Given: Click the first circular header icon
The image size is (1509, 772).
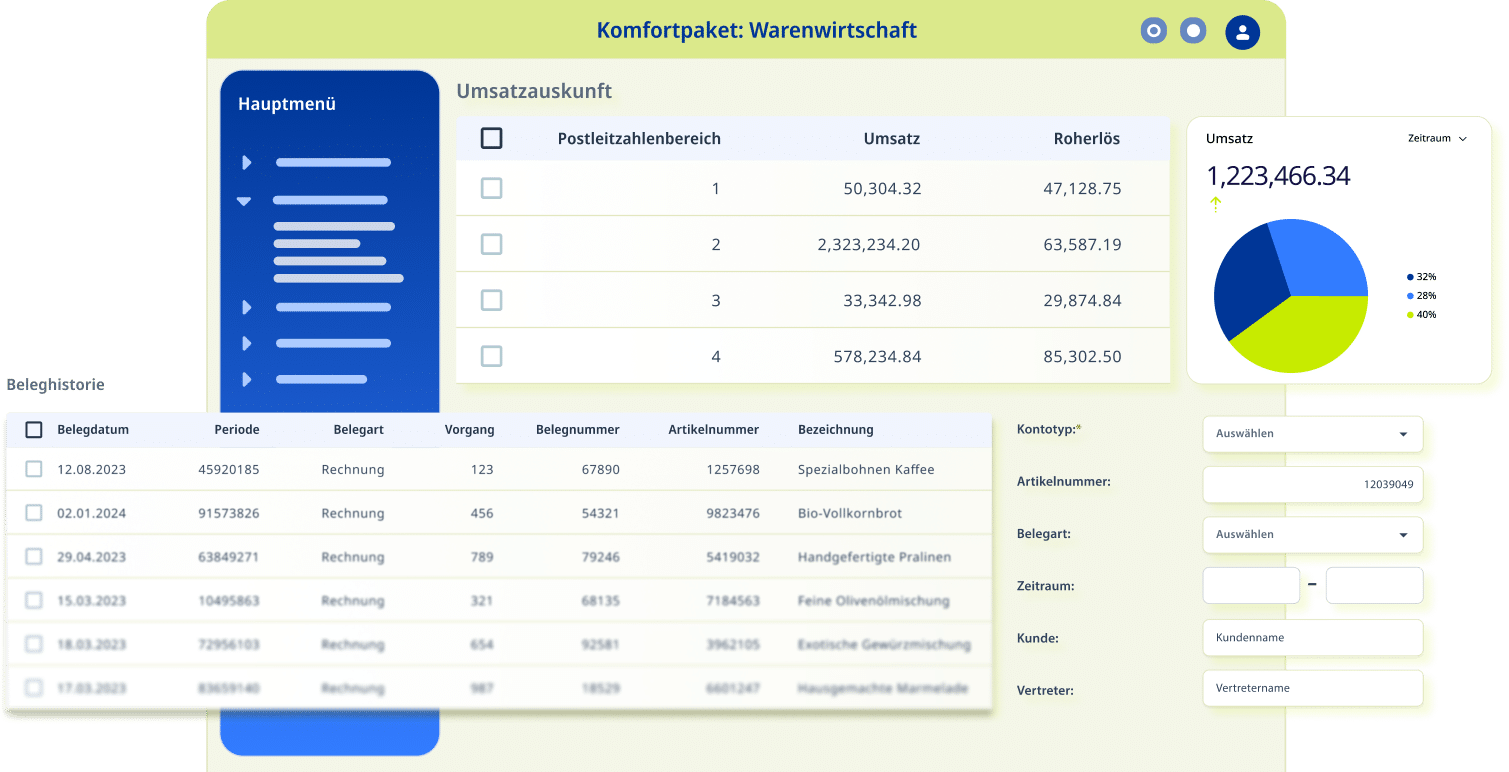Looking at the screenshot, I should click(x=1154, y=31).
